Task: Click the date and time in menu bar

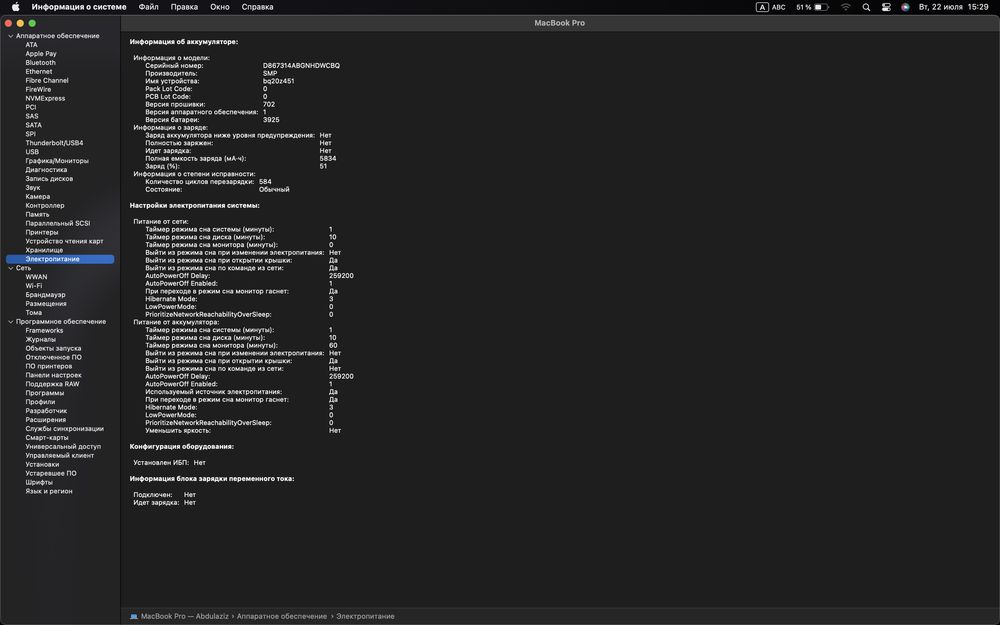Action: pos(953,7)
